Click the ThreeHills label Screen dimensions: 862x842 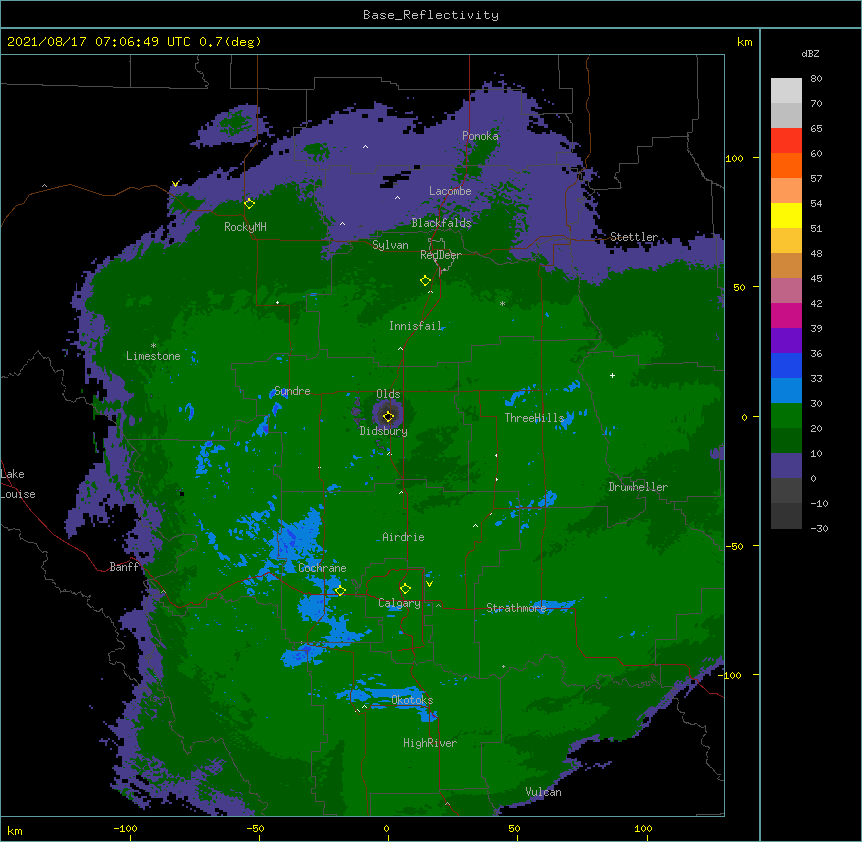point(534,418)
